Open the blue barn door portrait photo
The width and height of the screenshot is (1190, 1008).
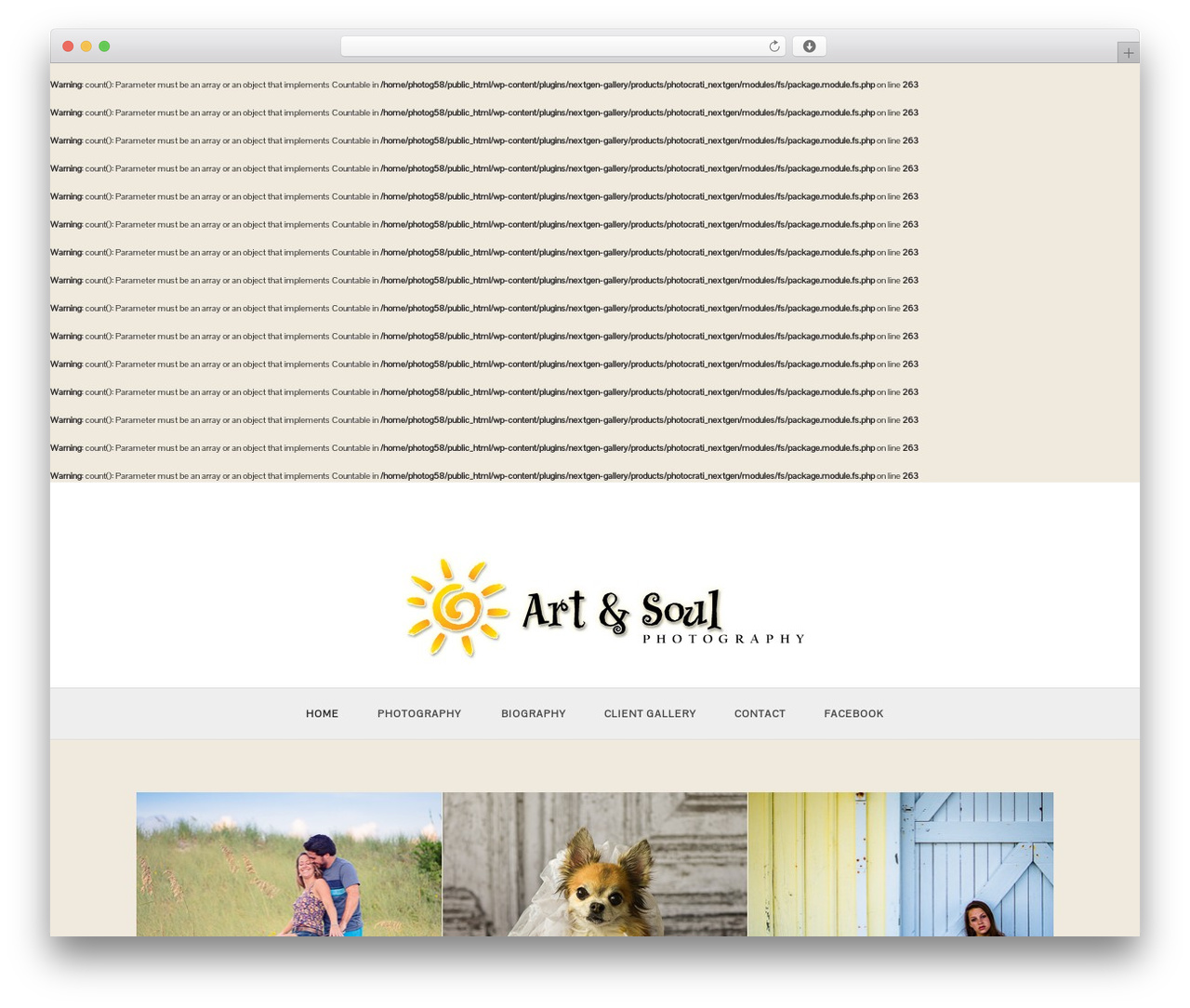[x=901, y=864]
